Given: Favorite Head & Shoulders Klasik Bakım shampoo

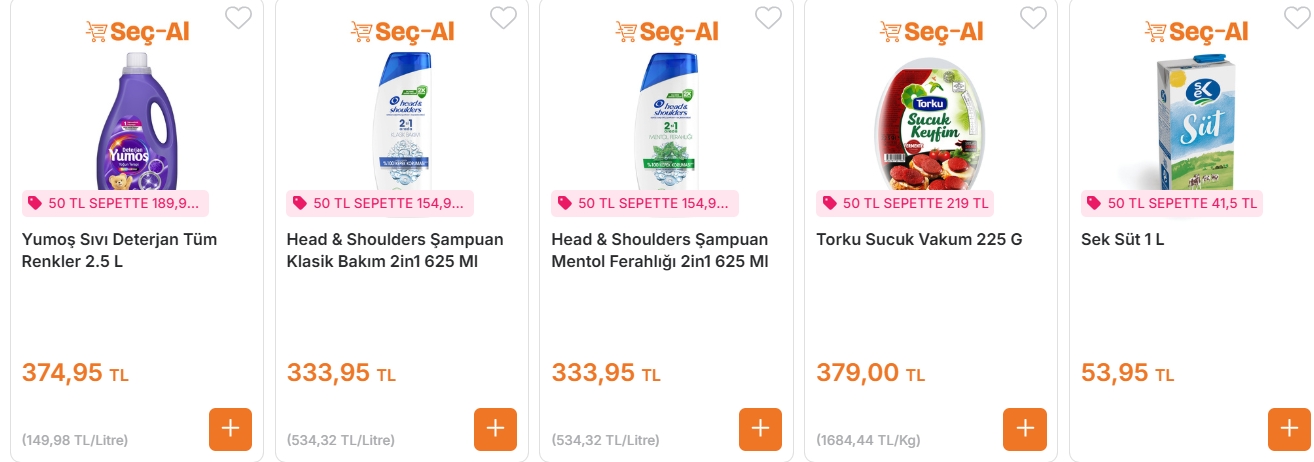Looking at the screenshot, I should click(x=503, y=18).
